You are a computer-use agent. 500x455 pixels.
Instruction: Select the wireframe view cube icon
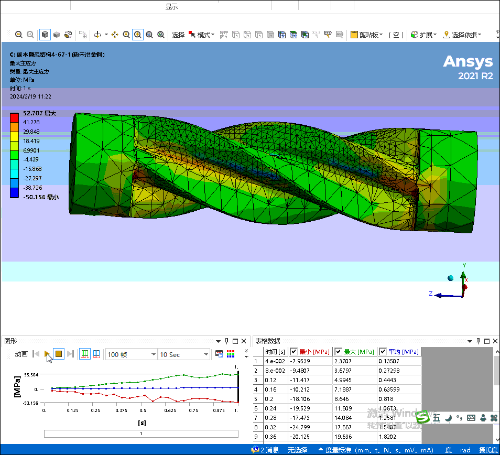point(45,34)
